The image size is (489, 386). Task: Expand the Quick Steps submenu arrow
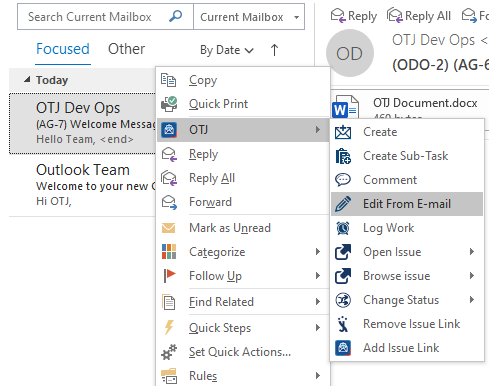tap(318, 328)
